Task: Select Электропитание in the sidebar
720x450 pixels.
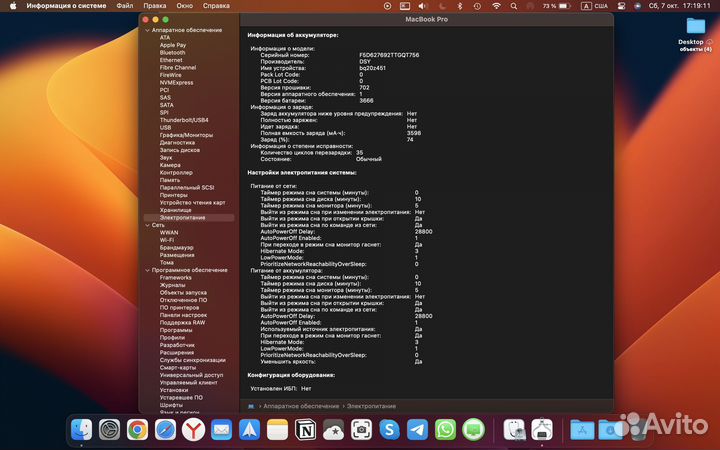Action: (189, 218)
